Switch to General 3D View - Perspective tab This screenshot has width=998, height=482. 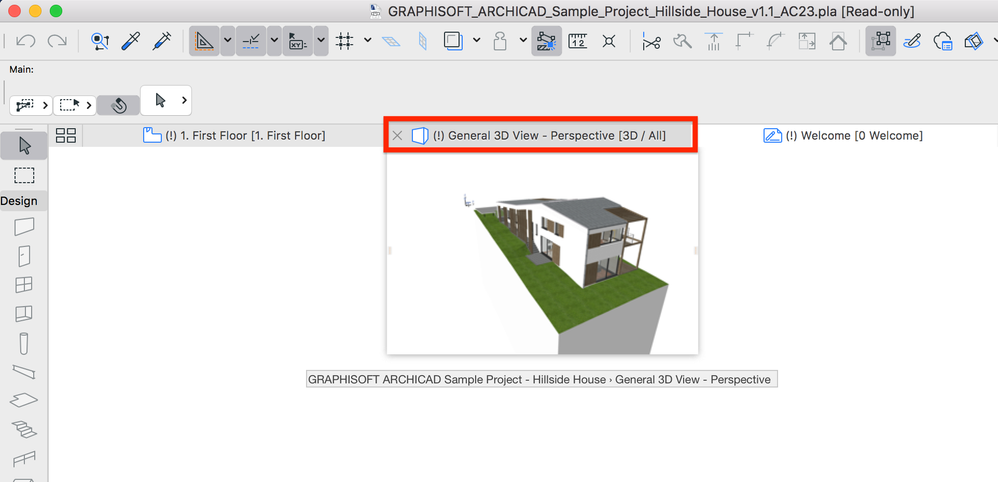540,136
